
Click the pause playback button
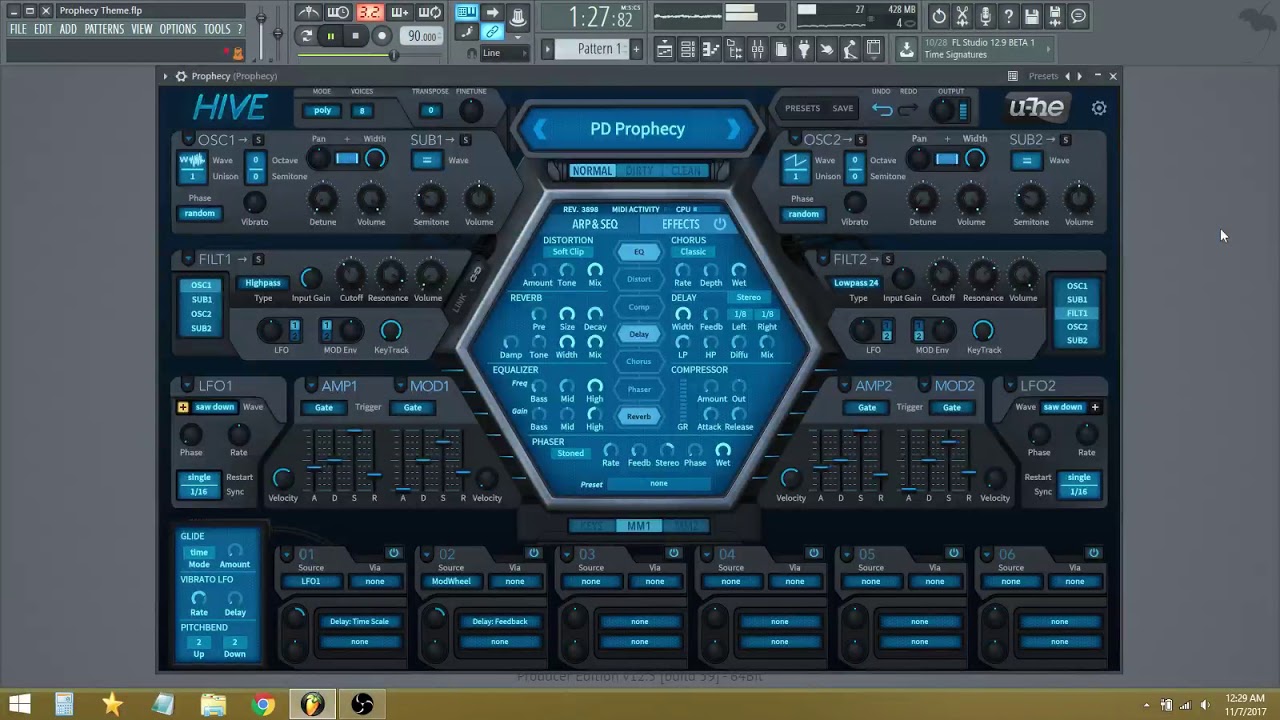click(330, 36)
